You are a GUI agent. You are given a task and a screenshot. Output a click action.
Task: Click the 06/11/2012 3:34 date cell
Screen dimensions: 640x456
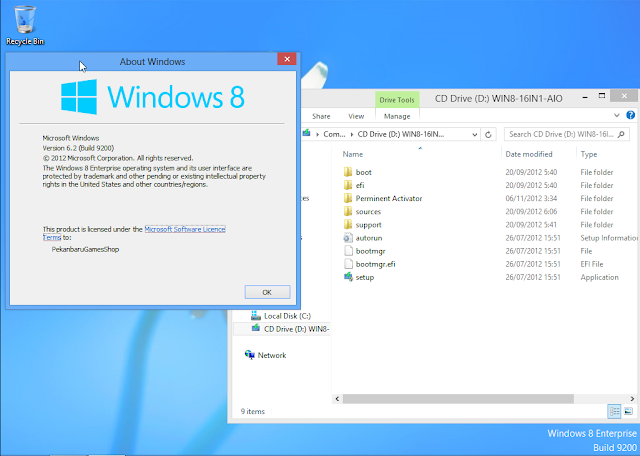pos(531,198)
